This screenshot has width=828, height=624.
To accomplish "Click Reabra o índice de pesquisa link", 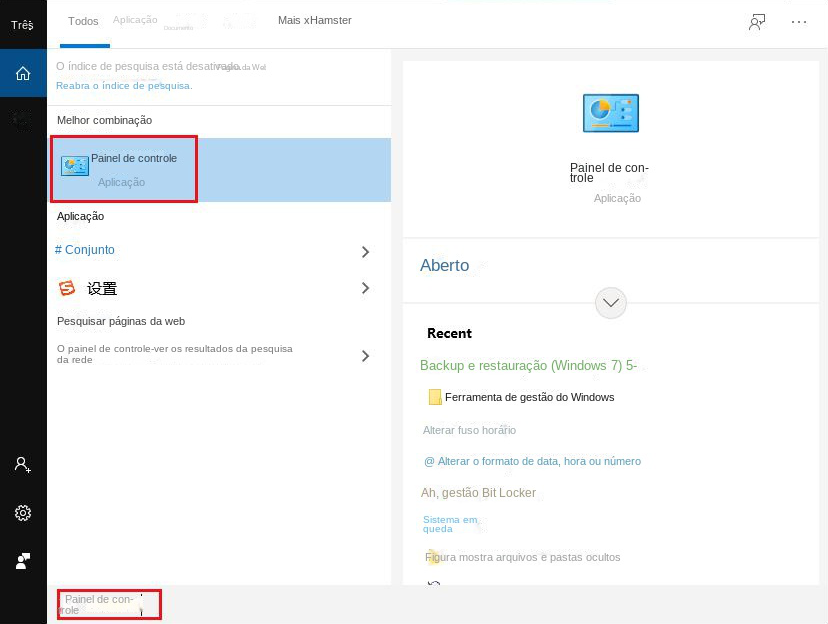I will pos(124,86).
